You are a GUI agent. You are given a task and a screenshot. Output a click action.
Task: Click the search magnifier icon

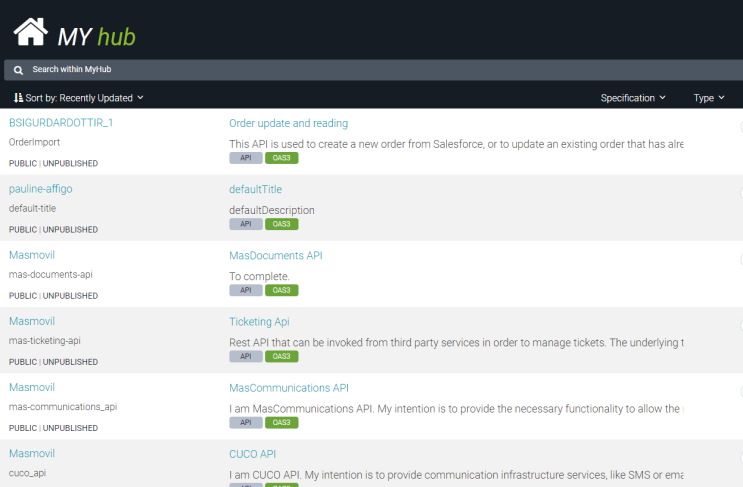click(x=18, y=70)
